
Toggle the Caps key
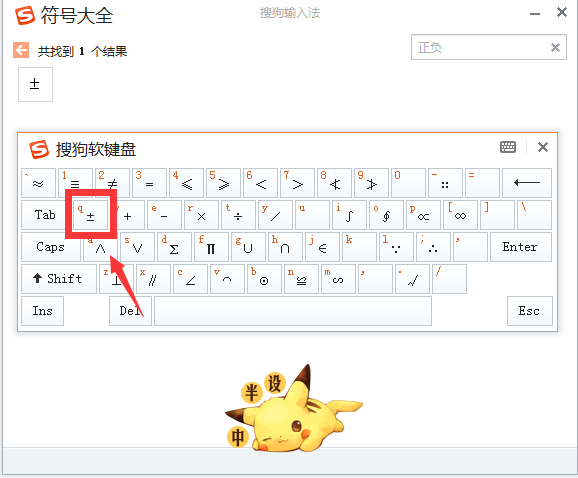pyautogui.click(x=51, y=247)
